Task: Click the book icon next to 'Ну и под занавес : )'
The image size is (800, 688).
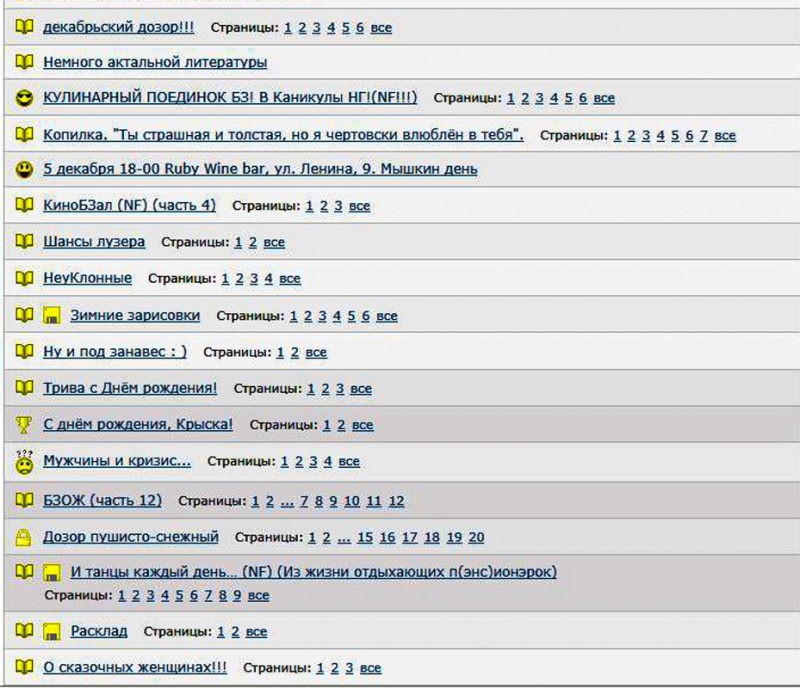Action: [x=24, y=351]
